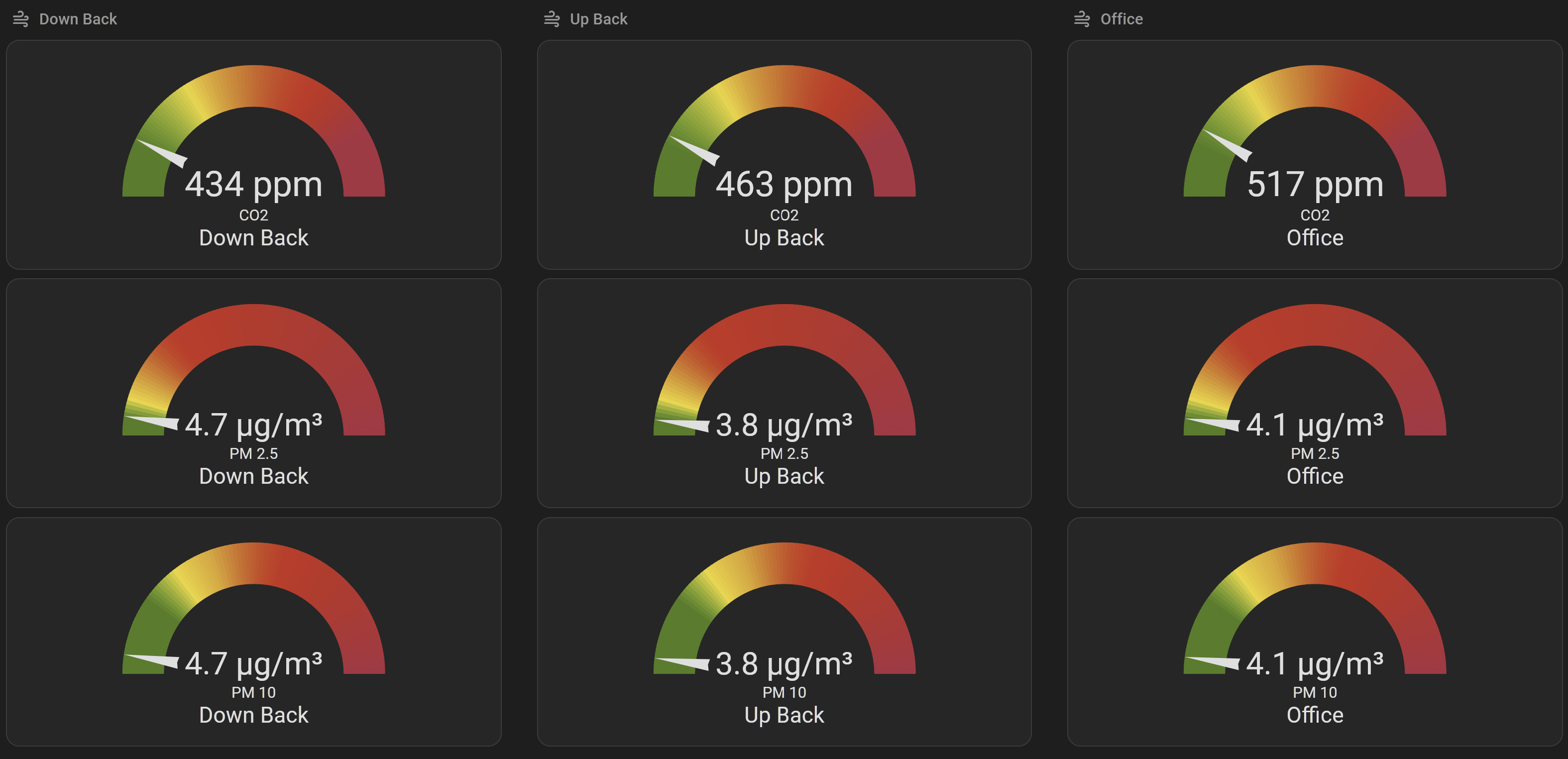
Task: Open the Up Back section heading
Action: tap(598, 19)
